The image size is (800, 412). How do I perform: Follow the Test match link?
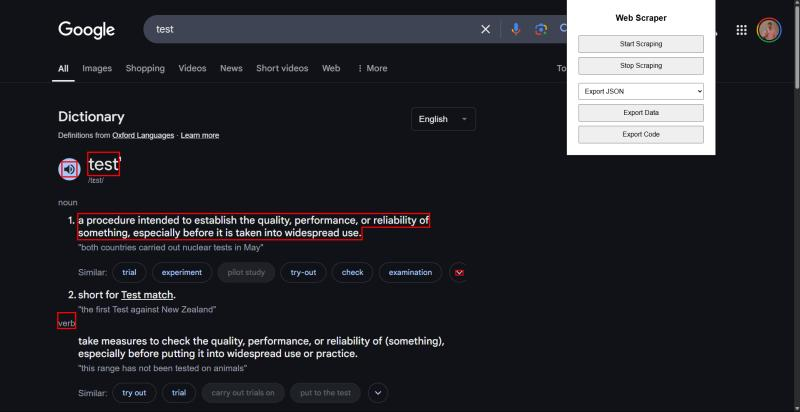click(x=147, y=295)
